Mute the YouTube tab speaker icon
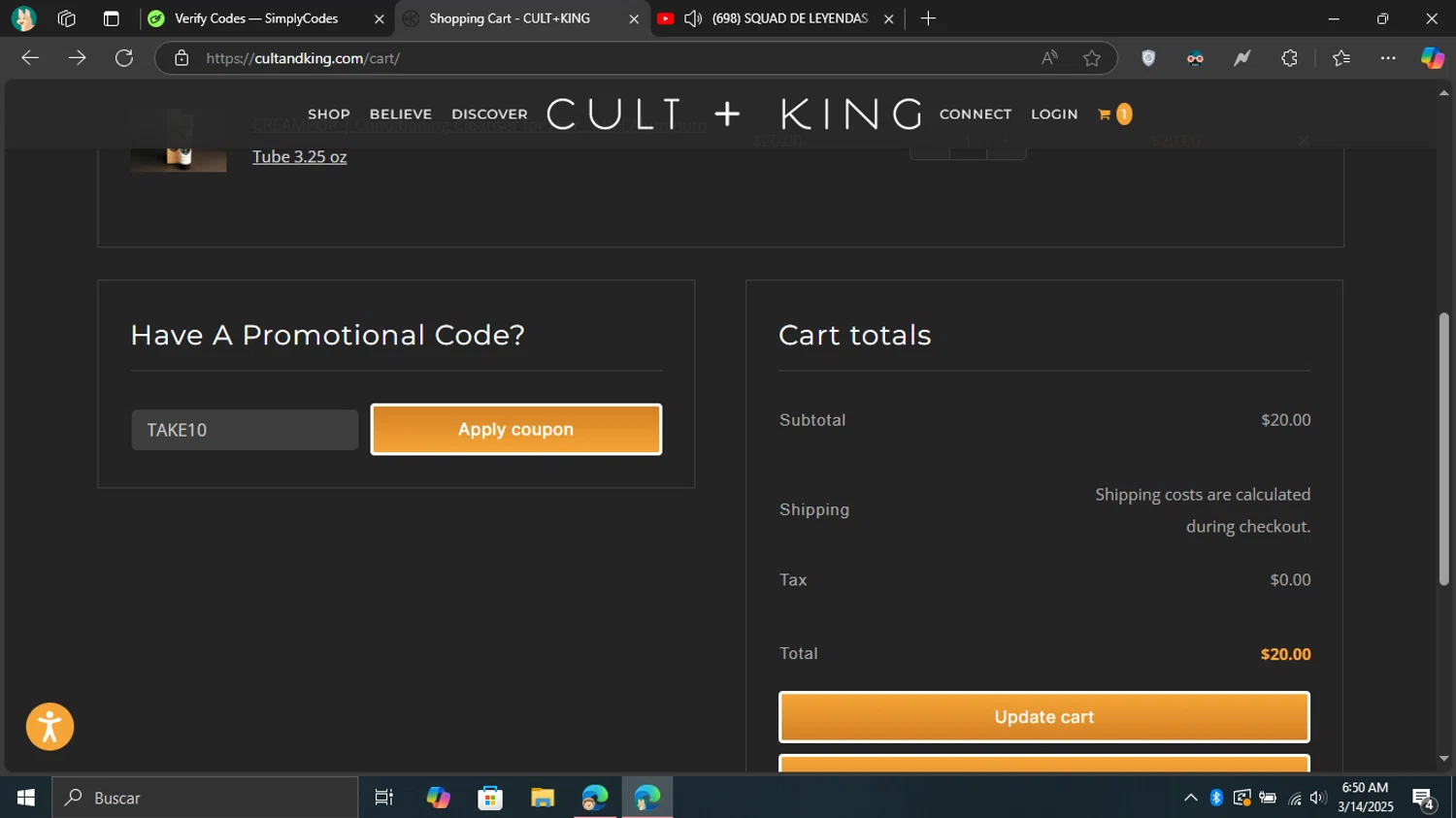This screenshot has width=1456, height=818. [693, 18]
